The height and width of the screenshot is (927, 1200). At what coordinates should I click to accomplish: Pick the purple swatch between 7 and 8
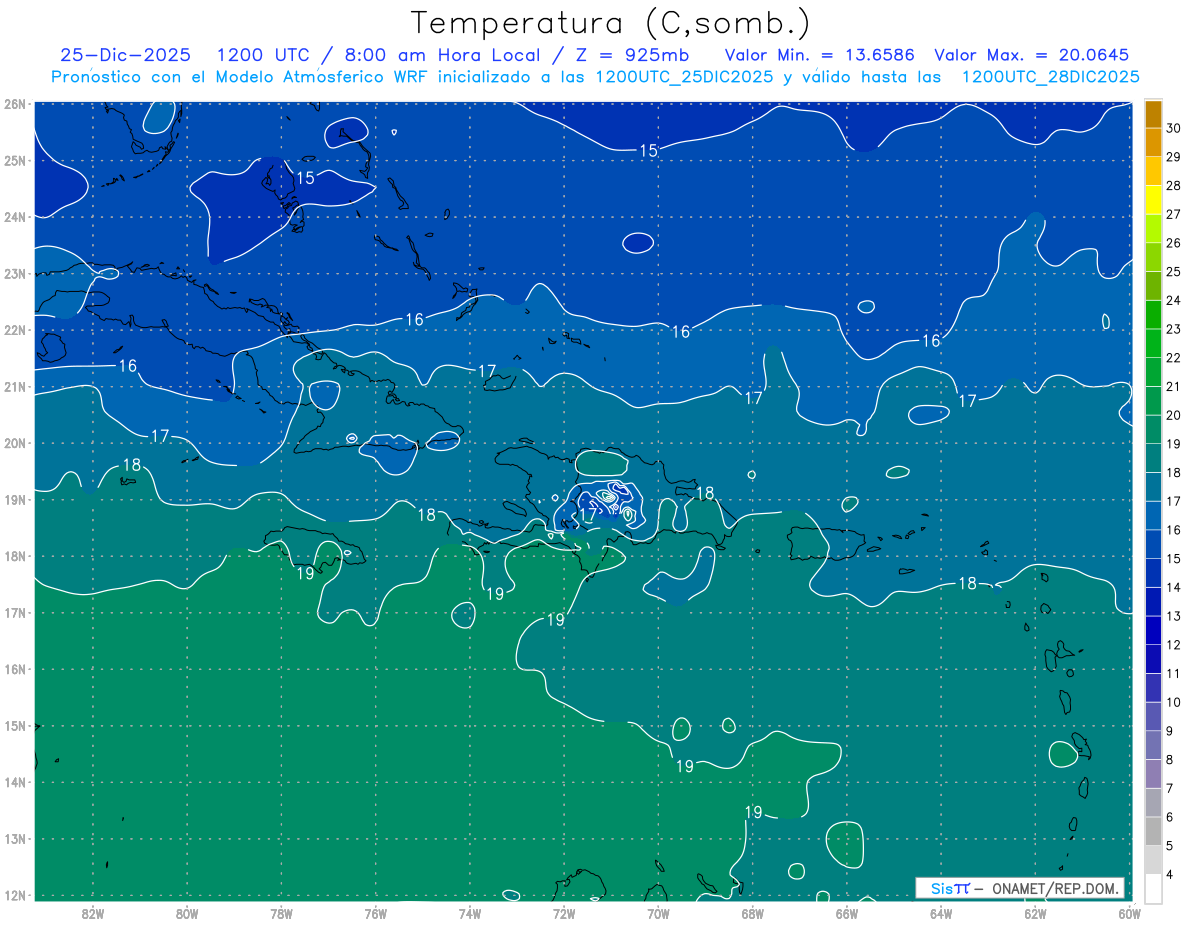[x=1153, y=774]
